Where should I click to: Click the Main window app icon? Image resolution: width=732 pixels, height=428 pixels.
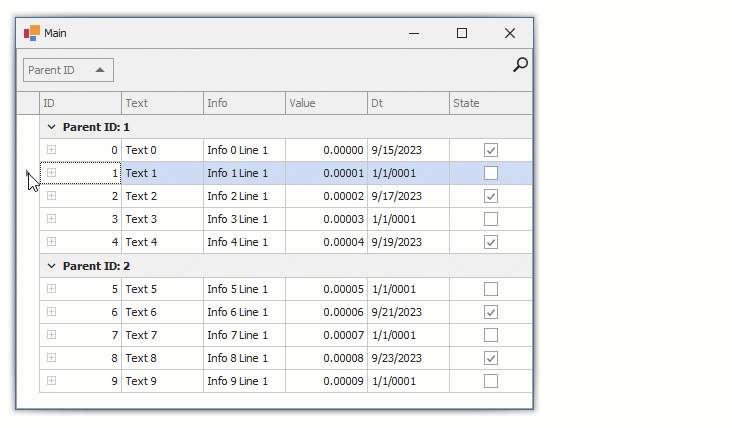32,33
